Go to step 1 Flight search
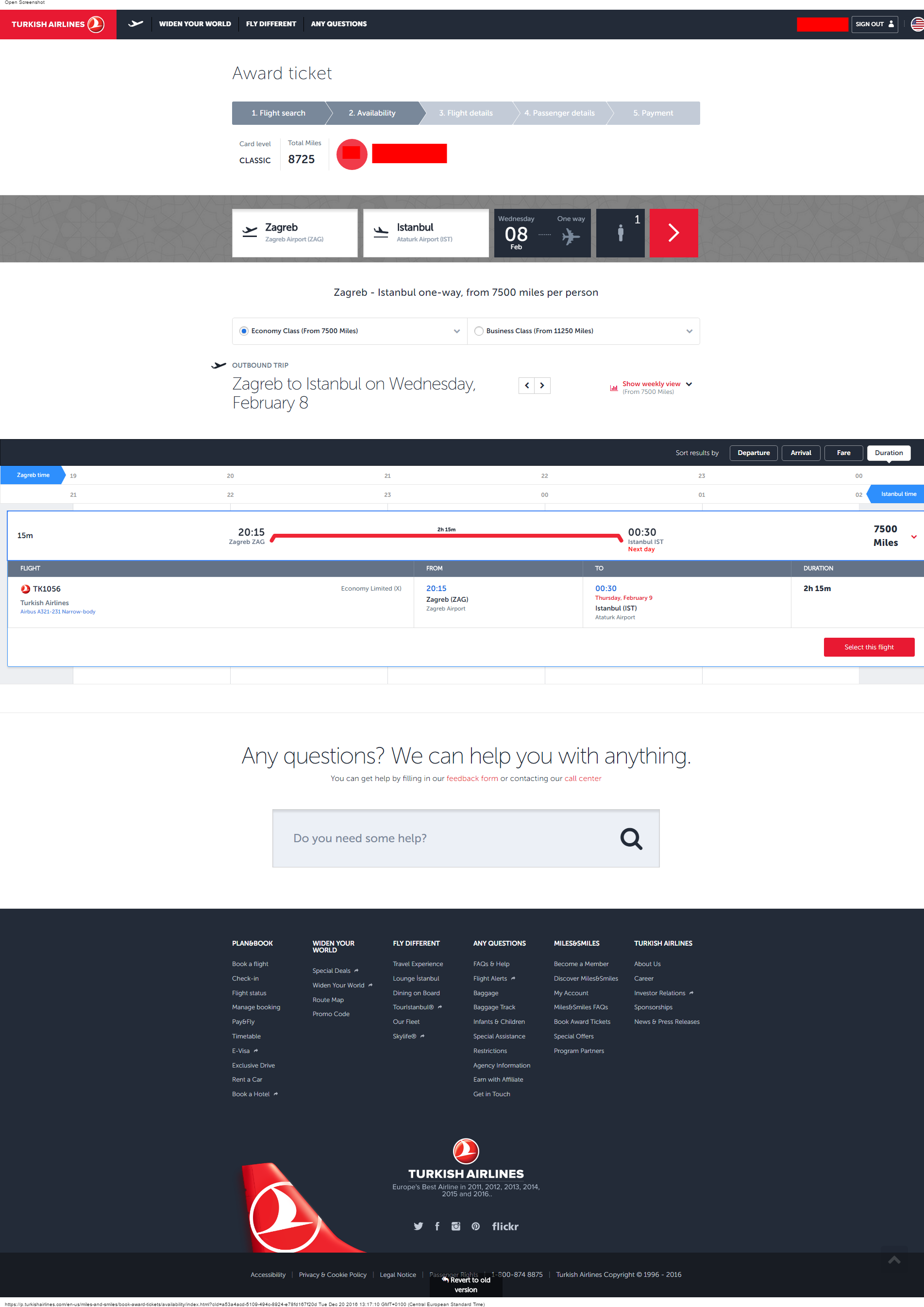This screenshot has height=1307, width=924. pos(279,113)
